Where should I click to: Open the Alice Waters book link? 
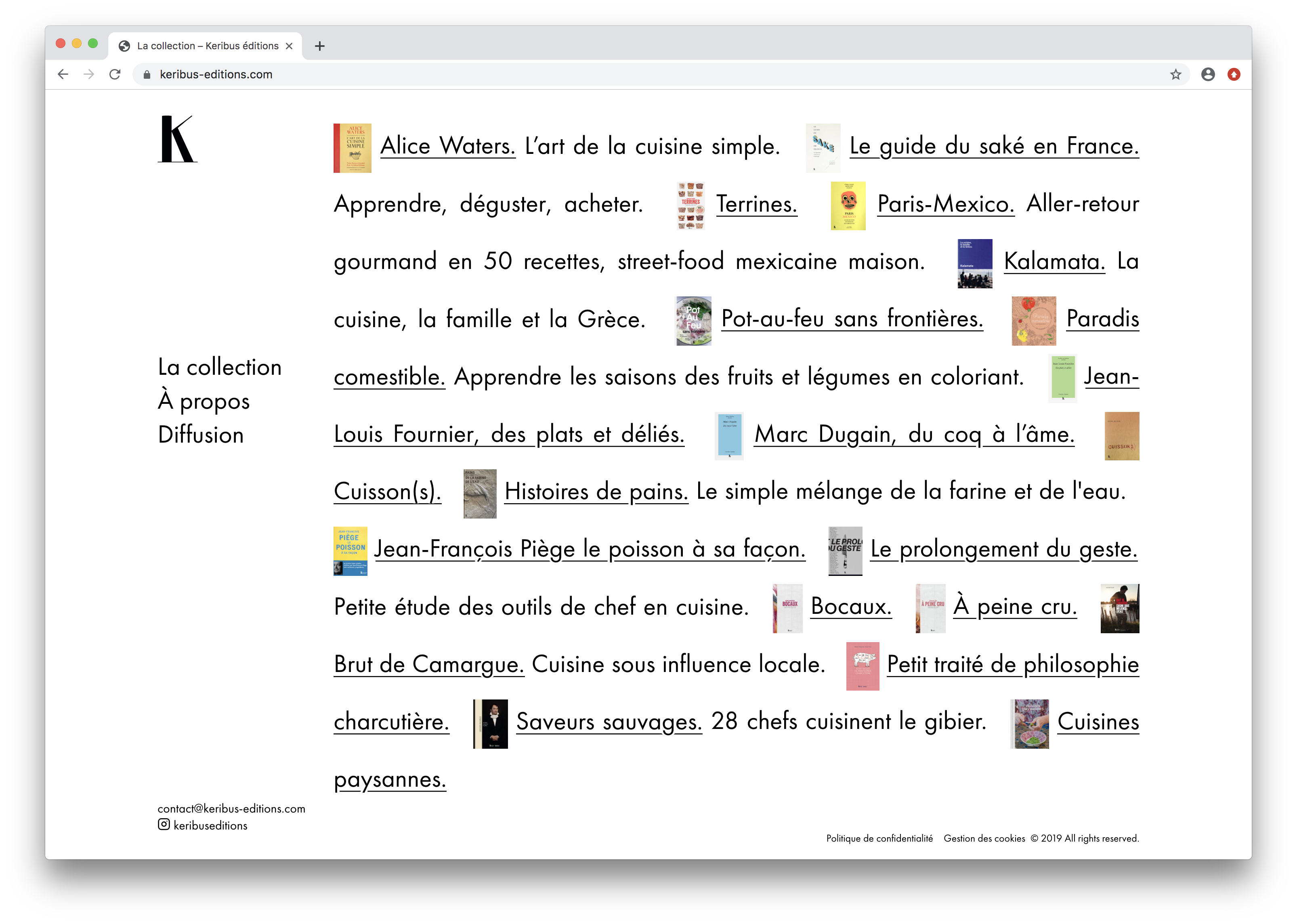tap(448, 146)
